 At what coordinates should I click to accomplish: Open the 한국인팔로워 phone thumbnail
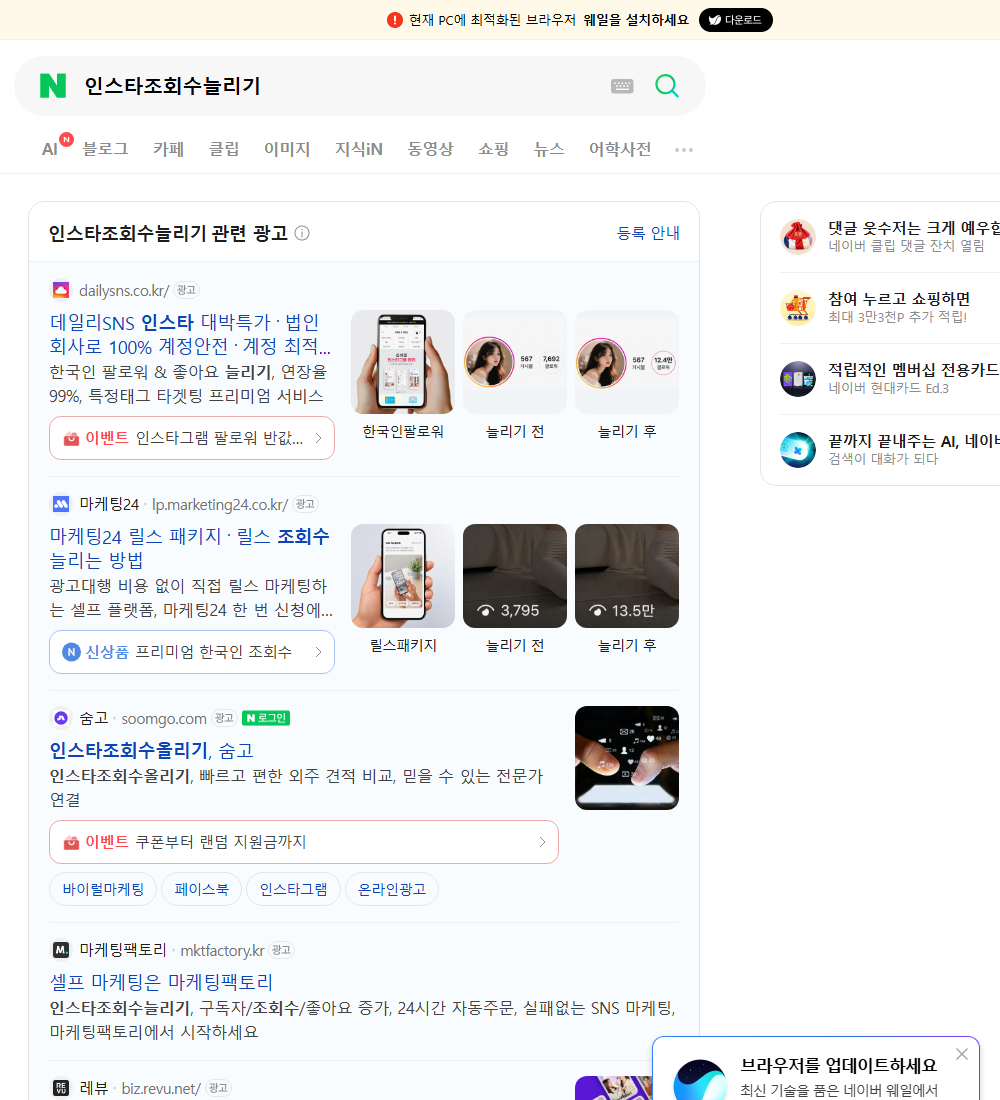pos(403,362)
